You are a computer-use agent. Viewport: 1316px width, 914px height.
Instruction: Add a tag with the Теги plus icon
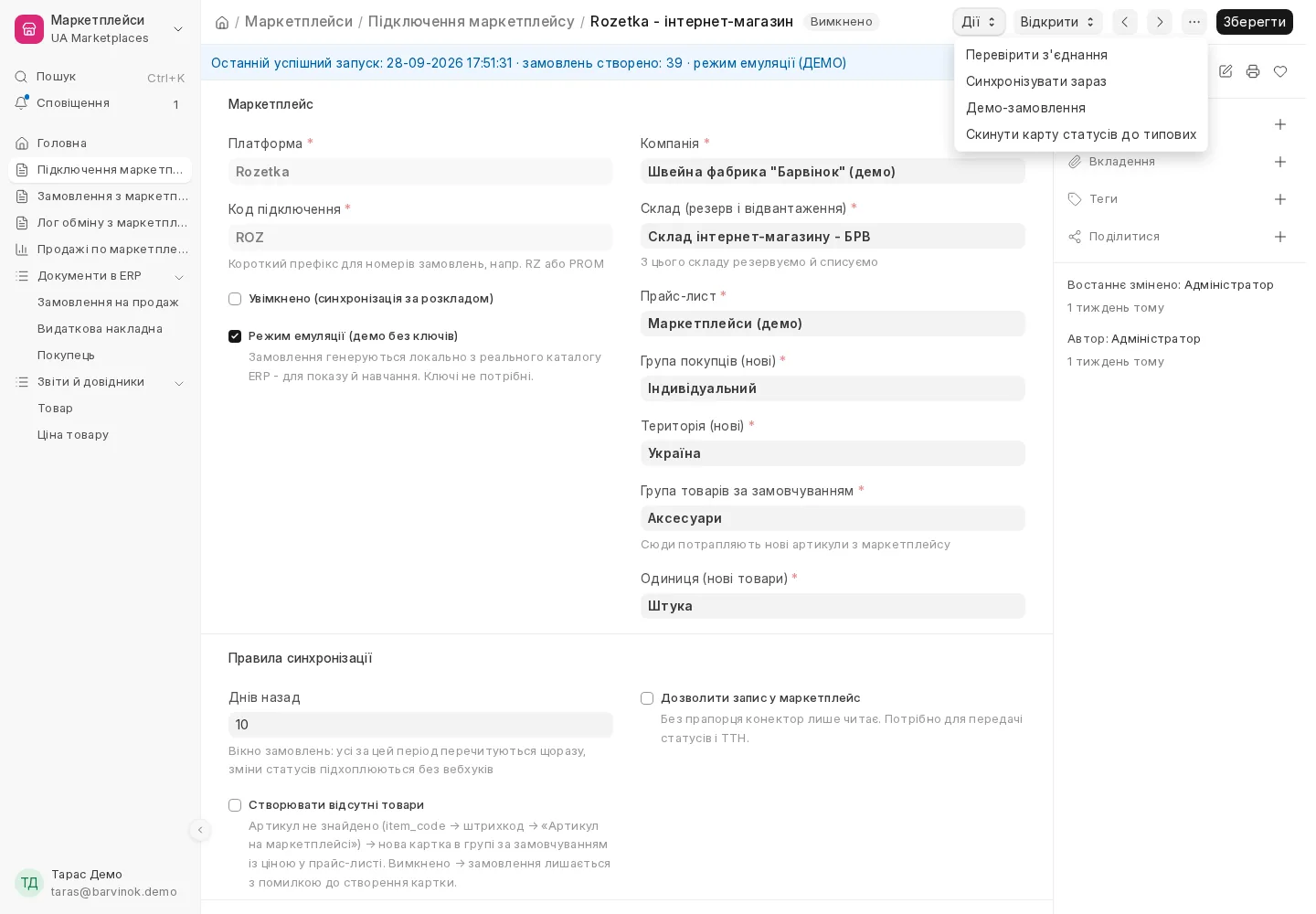[1280, 199]
